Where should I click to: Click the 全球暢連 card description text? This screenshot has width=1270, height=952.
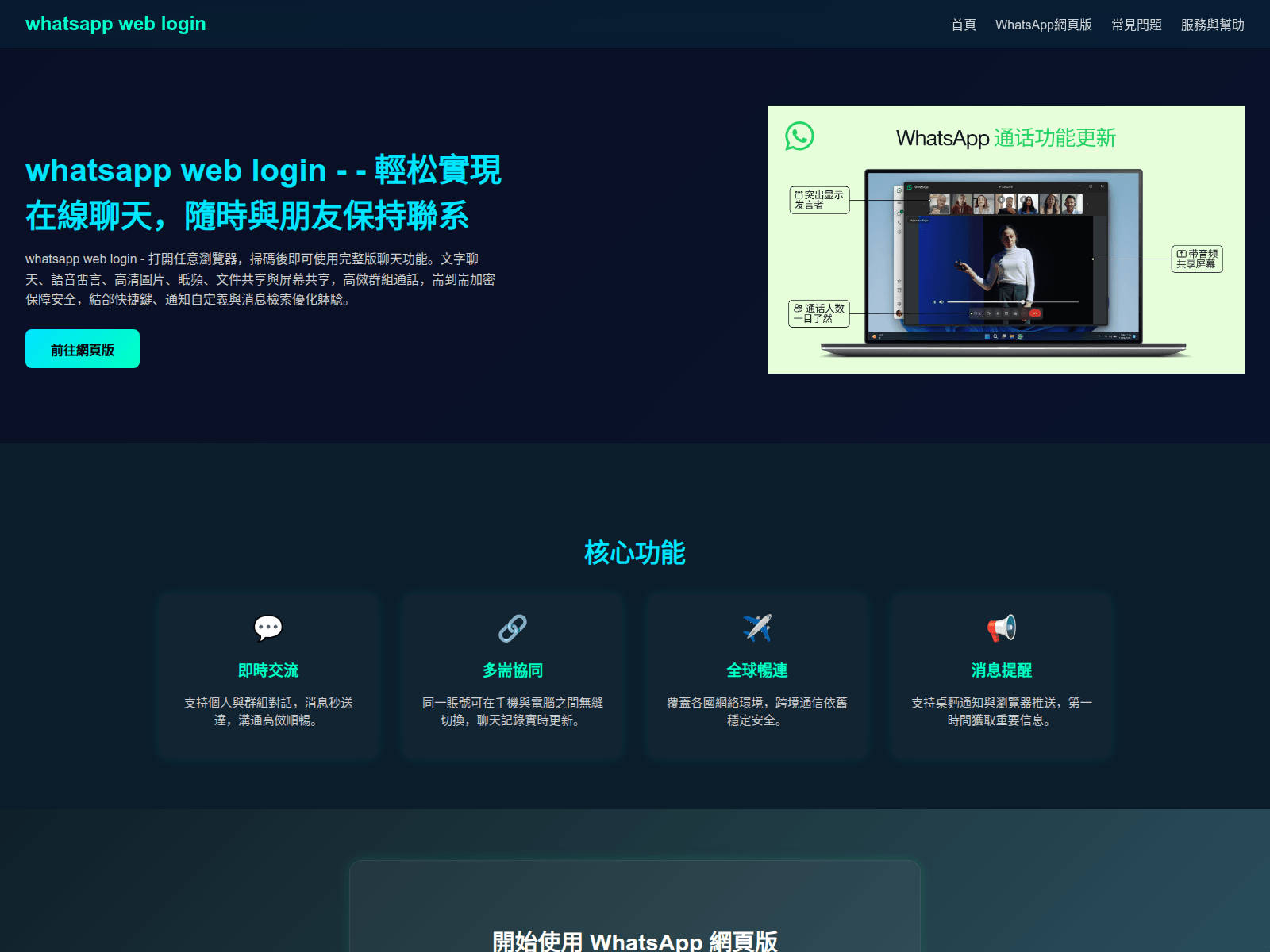[x=757, y=712]
